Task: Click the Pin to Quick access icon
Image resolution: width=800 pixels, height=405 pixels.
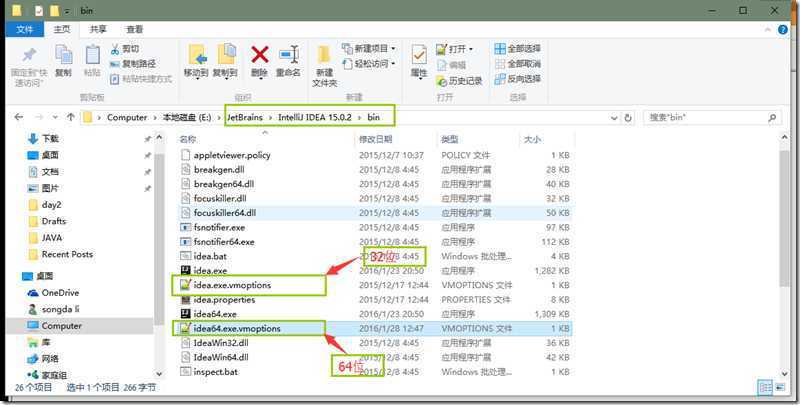Action: (29, 55)
